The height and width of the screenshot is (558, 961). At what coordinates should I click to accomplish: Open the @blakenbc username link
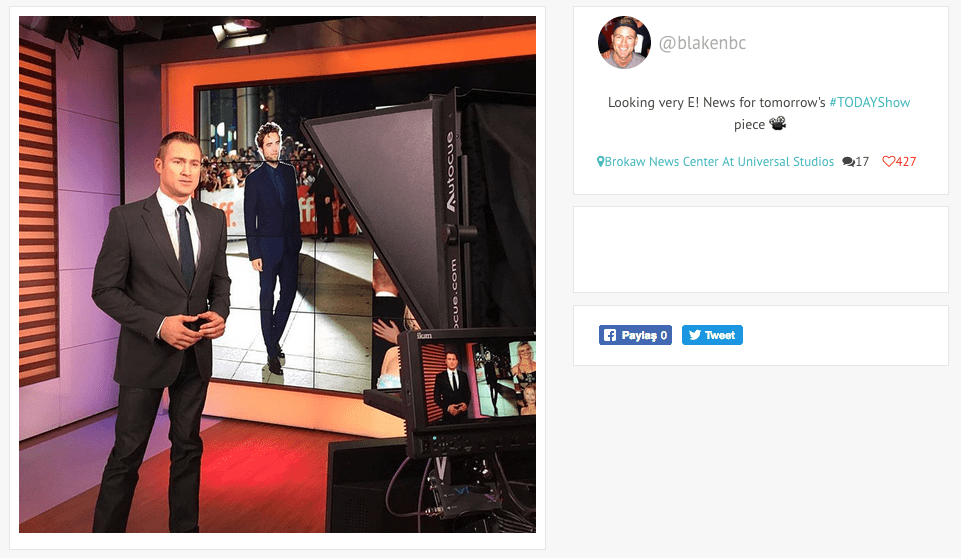click(x=702, y=43)
